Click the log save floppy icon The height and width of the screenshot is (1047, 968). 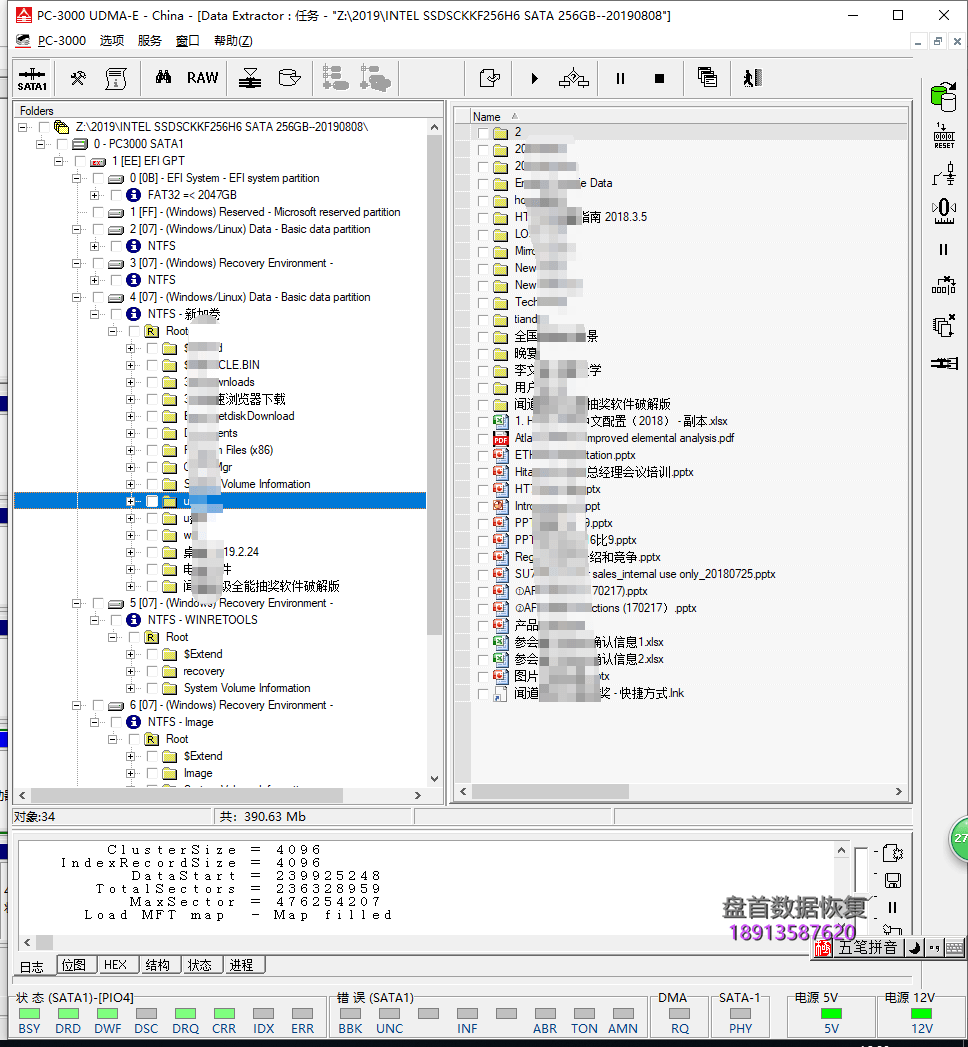(893, 881)
